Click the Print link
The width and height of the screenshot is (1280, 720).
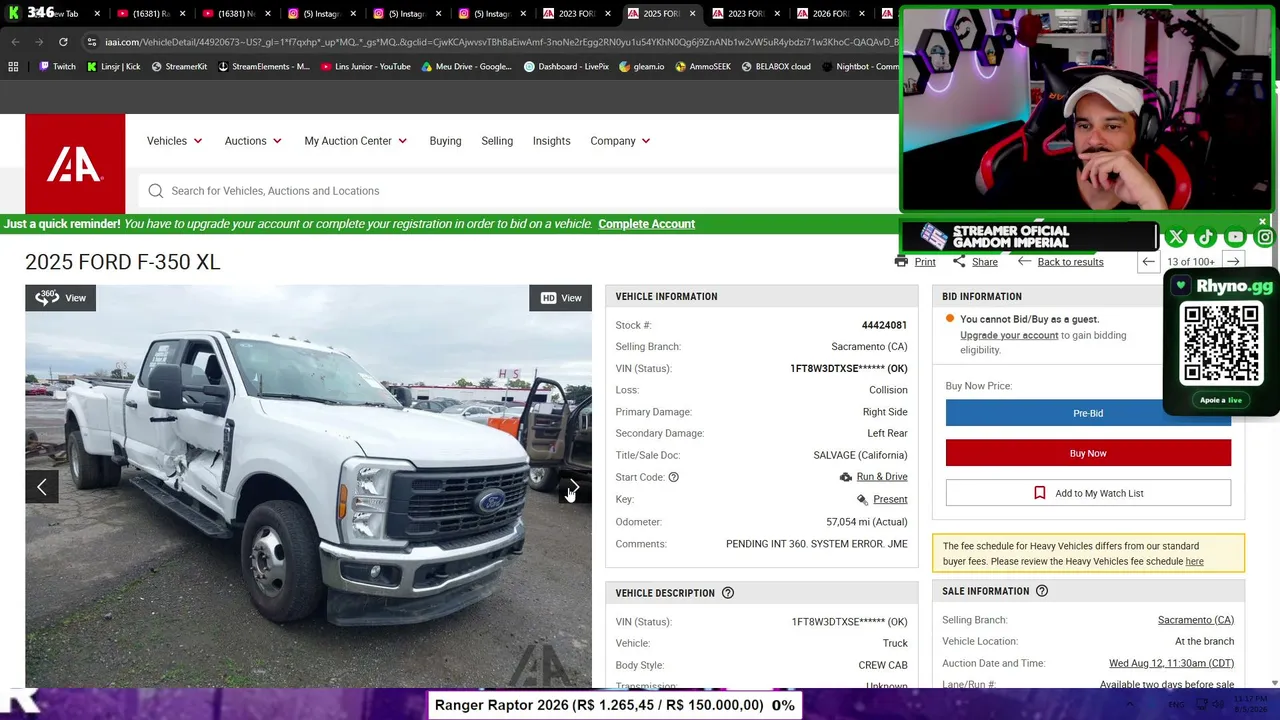coord(925,262)
